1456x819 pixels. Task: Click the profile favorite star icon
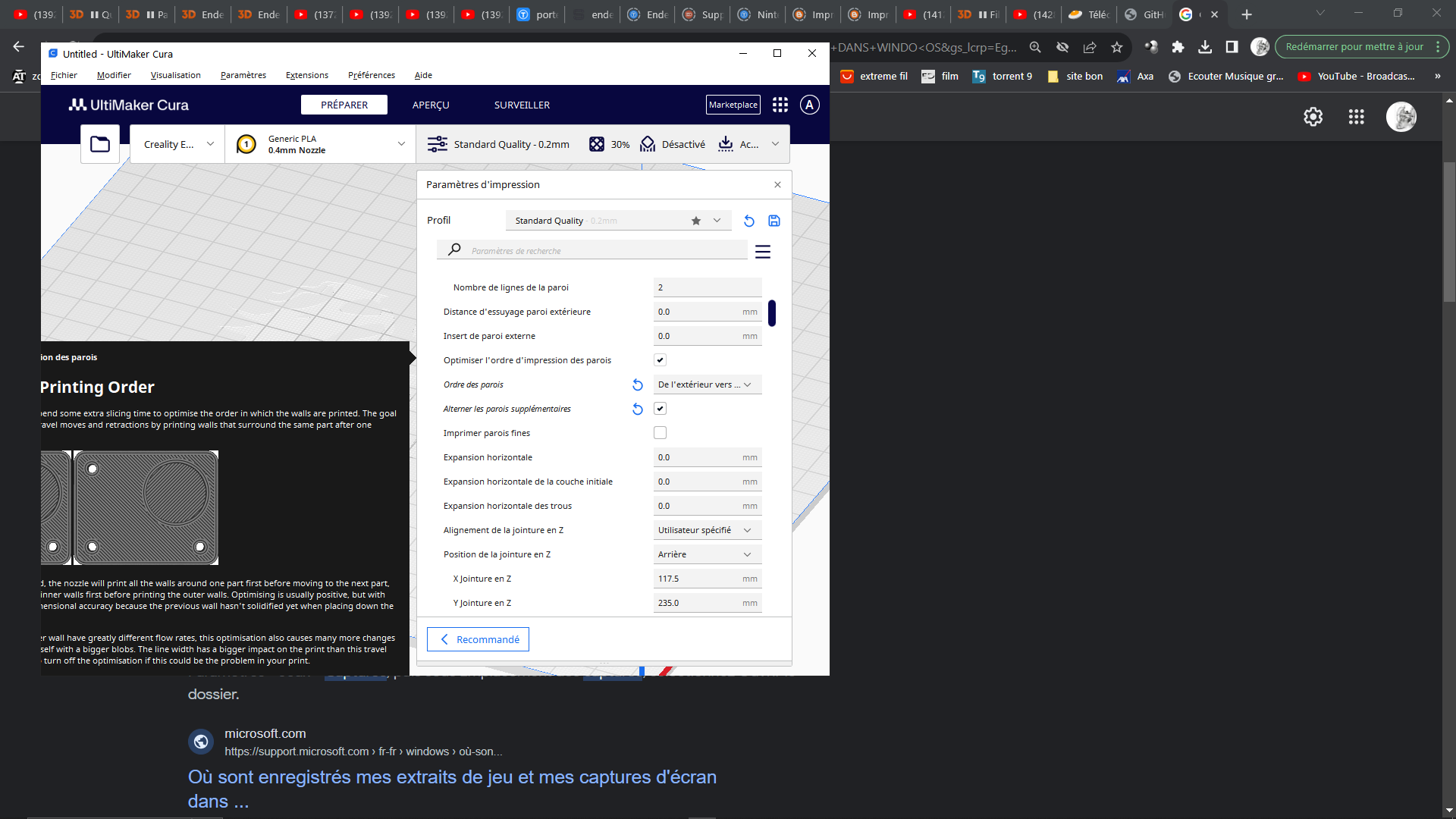coord(695,221)
